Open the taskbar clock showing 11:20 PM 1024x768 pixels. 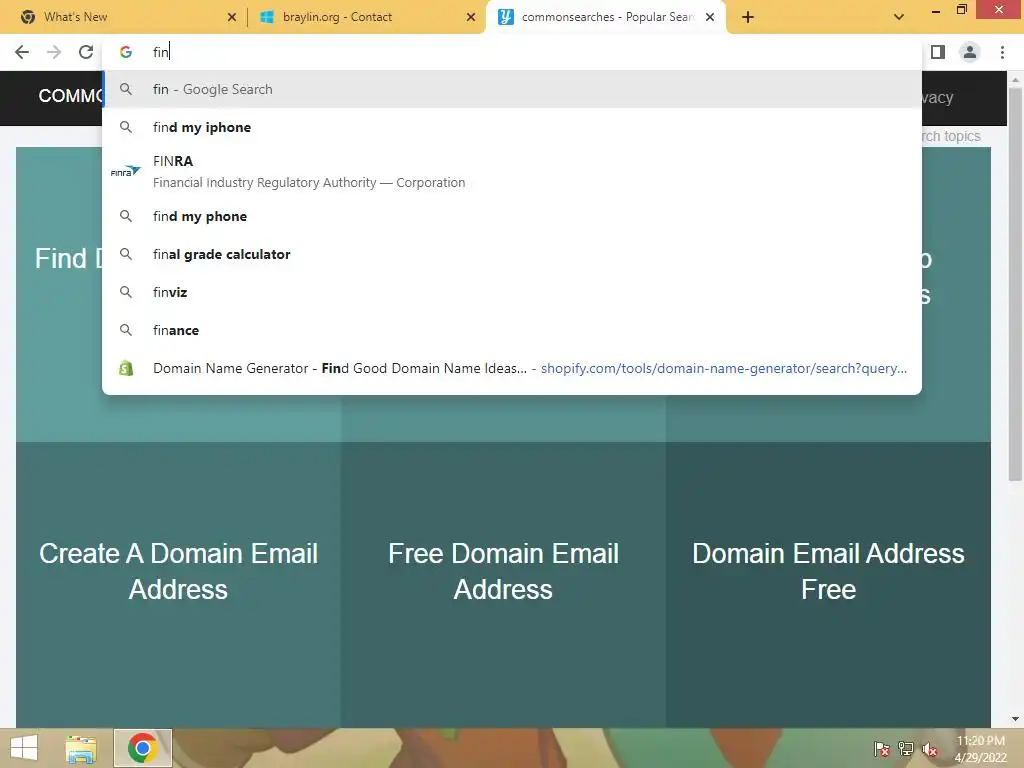(x=980, y=749)
